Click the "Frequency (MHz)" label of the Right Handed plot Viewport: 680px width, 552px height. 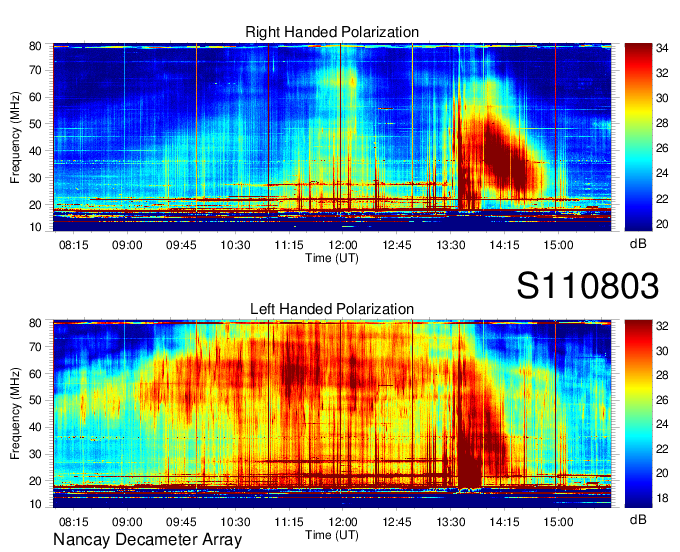(15, 137)
